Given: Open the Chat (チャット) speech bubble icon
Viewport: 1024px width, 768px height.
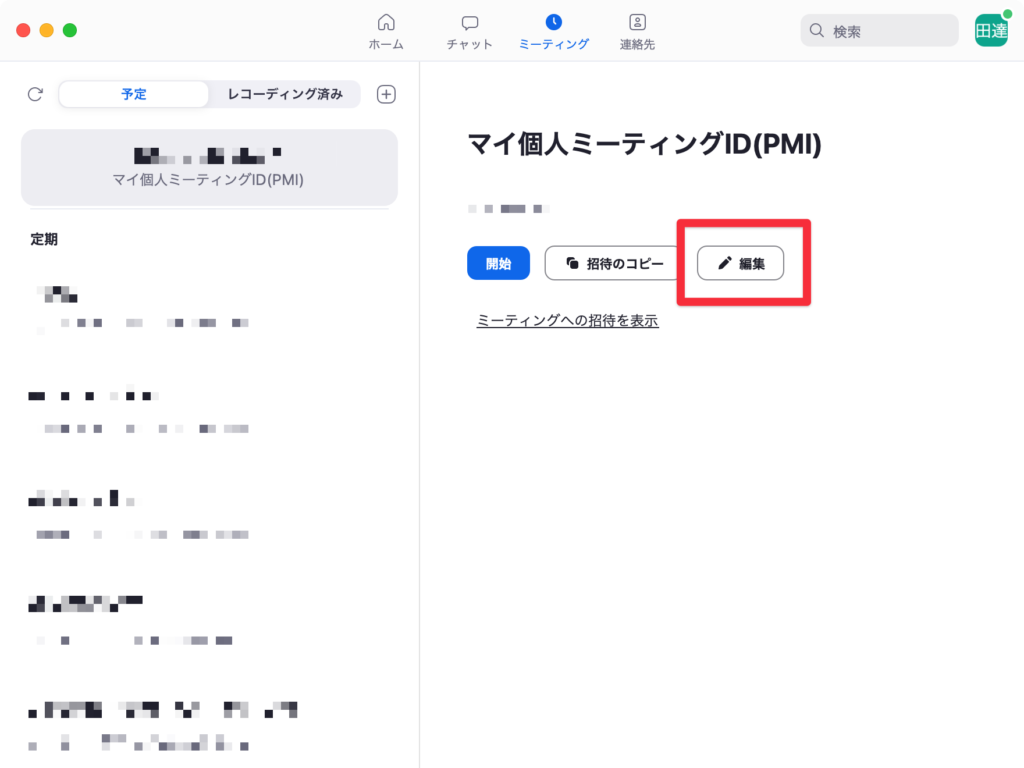Looking at the screenshot, I should click(469, 23).
